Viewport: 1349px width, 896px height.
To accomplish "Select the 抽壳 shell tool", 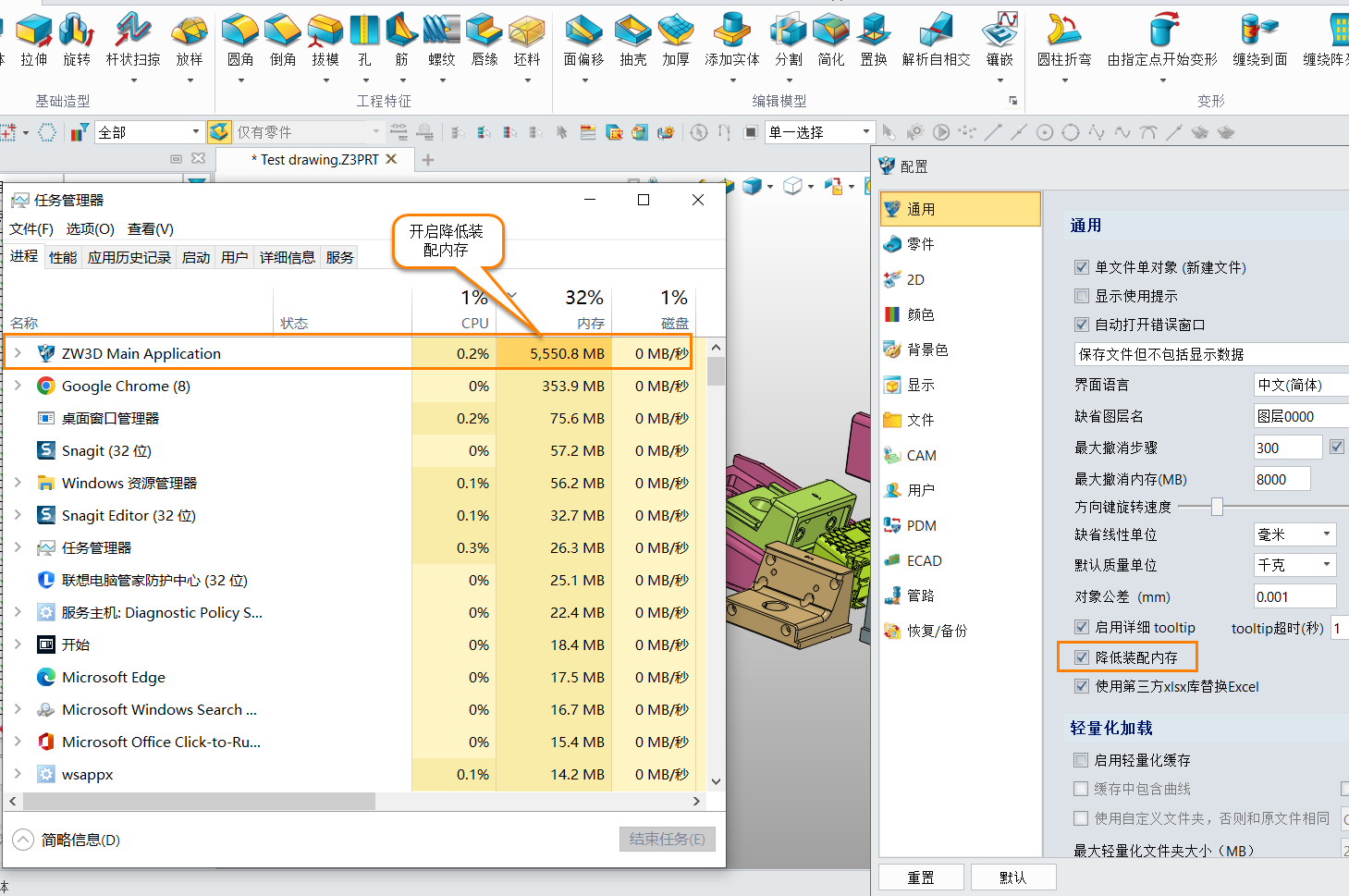I will click(633, 40).
